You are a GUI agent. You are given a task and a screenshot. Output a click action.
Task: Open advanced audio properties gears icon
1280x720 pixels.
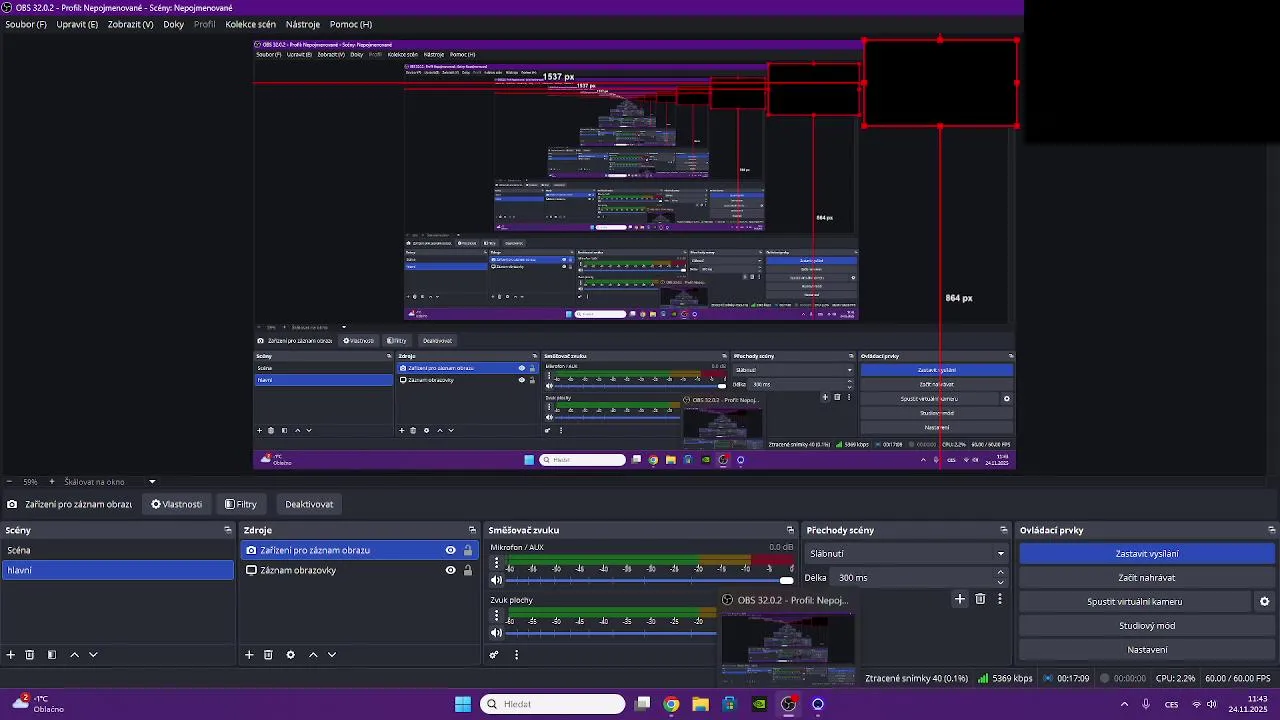tap(494, 655)
